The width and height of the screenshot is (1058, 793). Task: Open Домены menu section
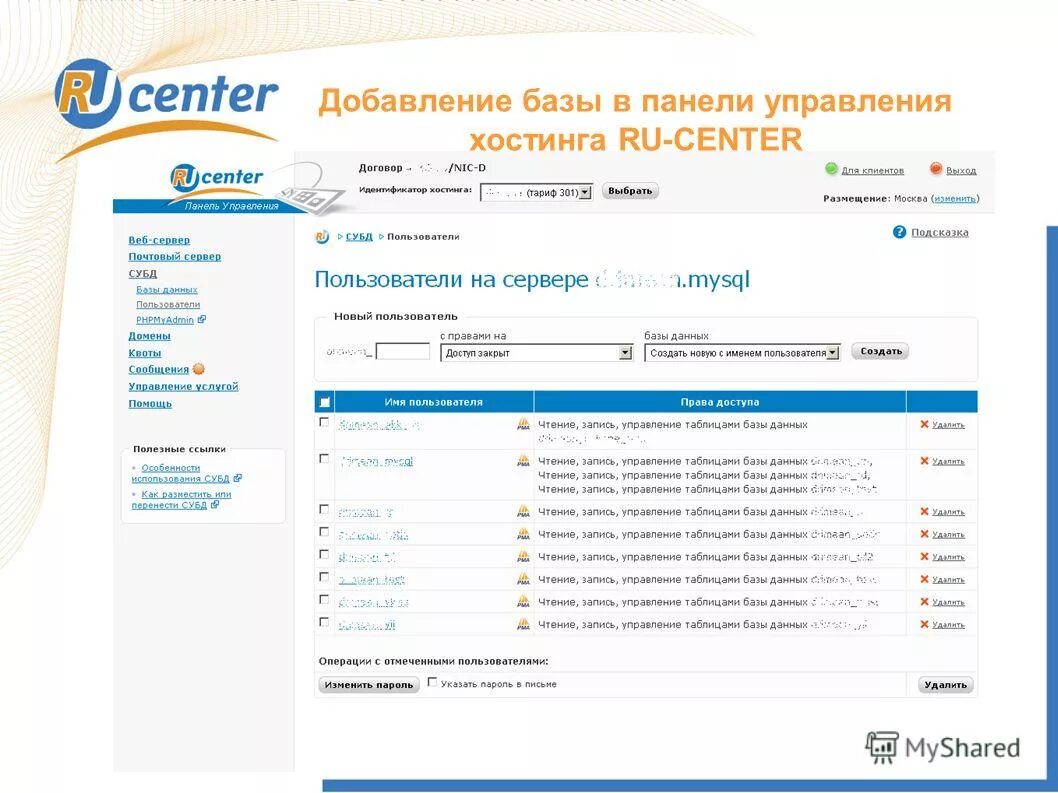pyautogui.click(x=150, y=335)
